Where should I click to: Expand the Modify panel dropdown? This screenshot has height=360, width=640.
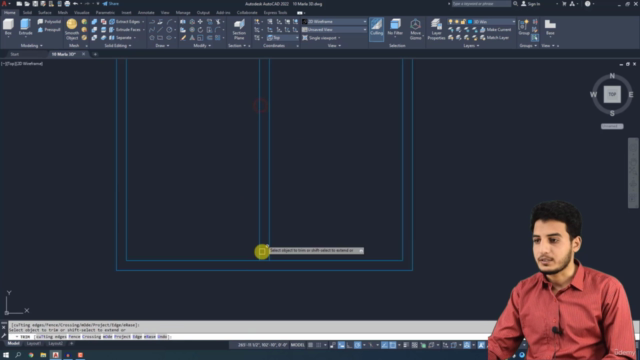pyautogui.click(x=202, y=46)
